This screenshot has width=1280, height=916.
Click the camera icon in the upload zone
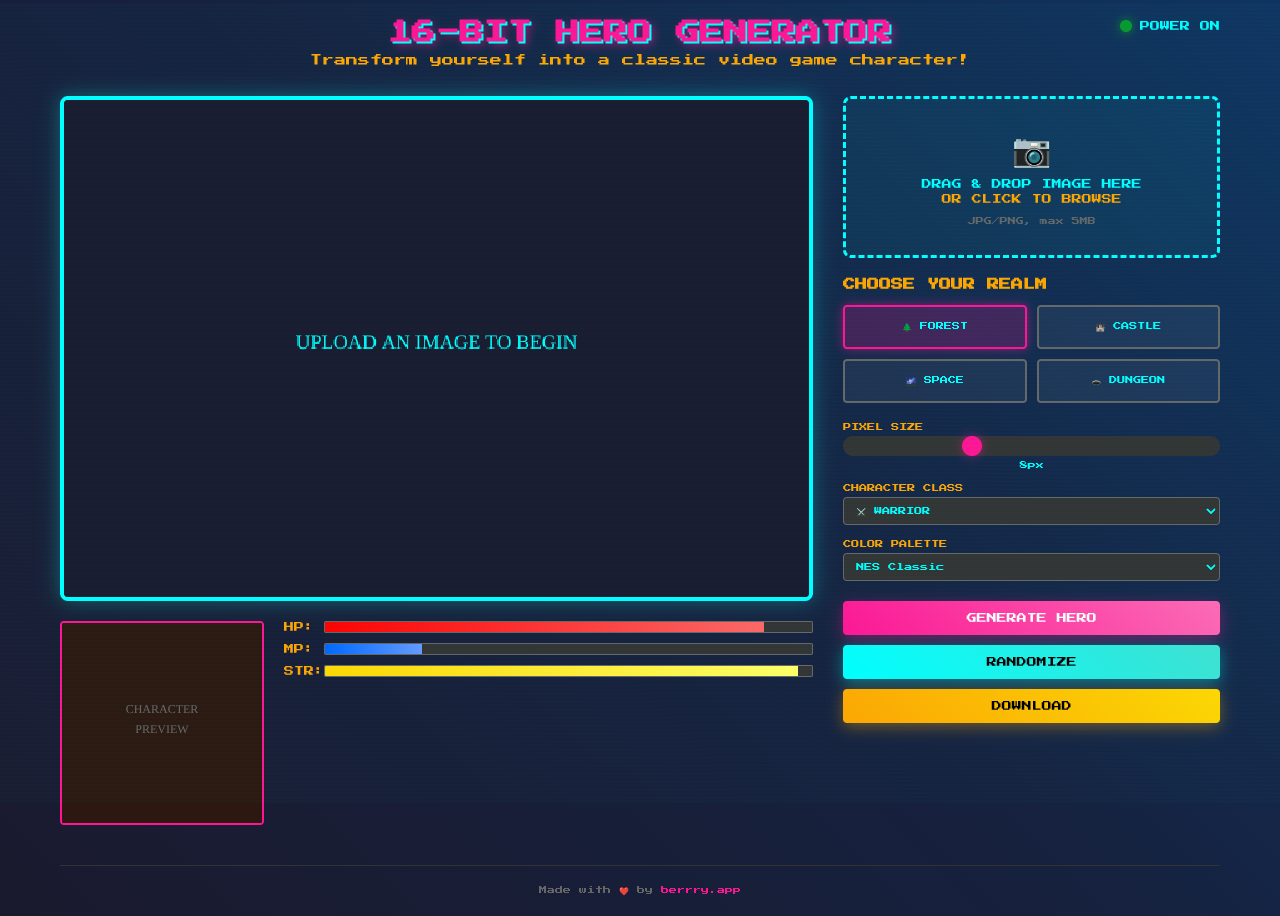point(1031,153)
